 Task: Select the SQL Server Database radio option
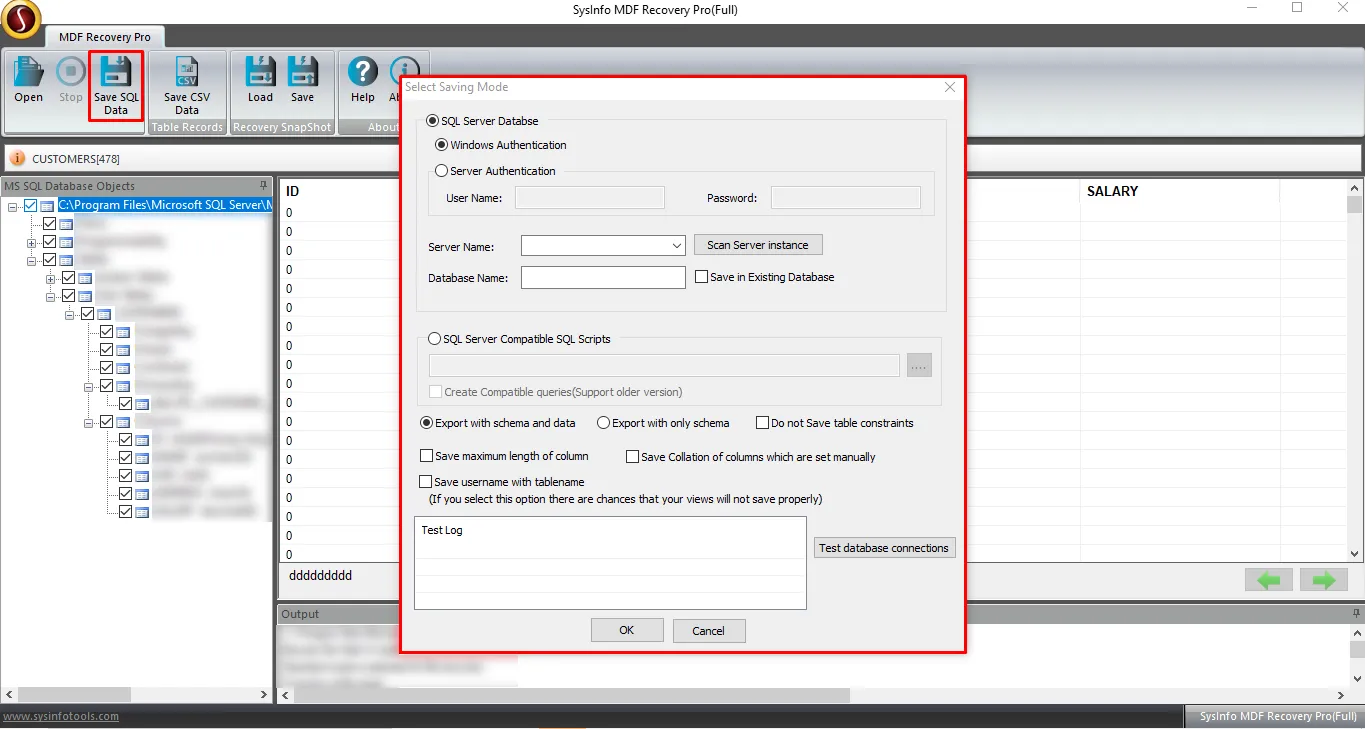tap(433, 121)
